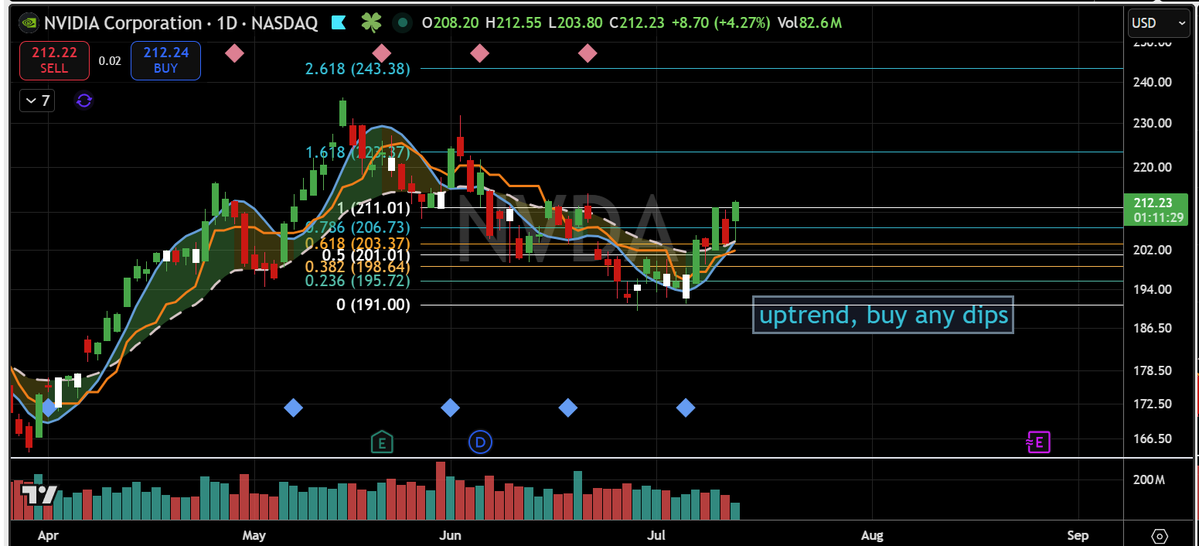1199x546 pixels.
Task: Click the 172.50 price axis label
Action: tap(1152, 404)
